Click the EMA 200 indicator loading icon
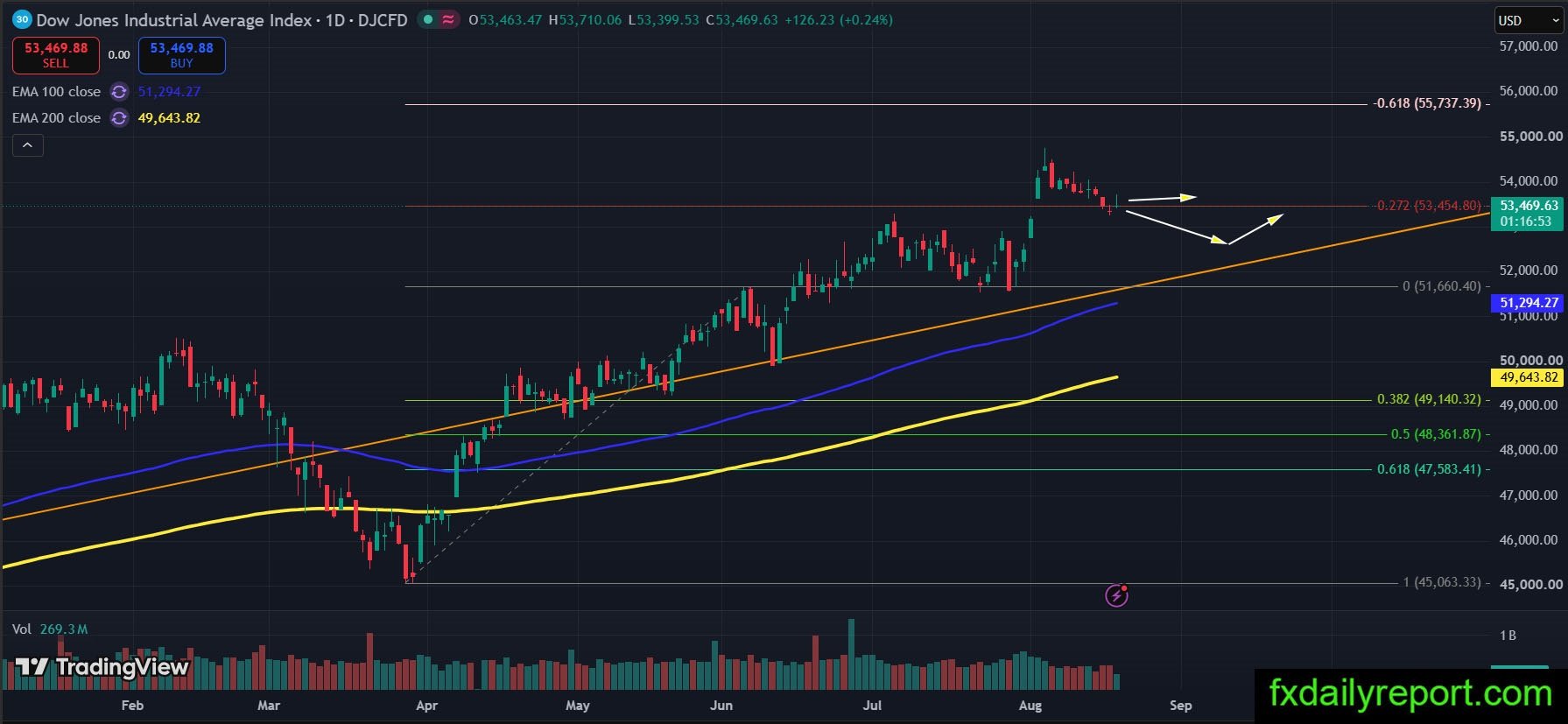The height and width of the screenshot is (724, 1568). coord(119,118)
